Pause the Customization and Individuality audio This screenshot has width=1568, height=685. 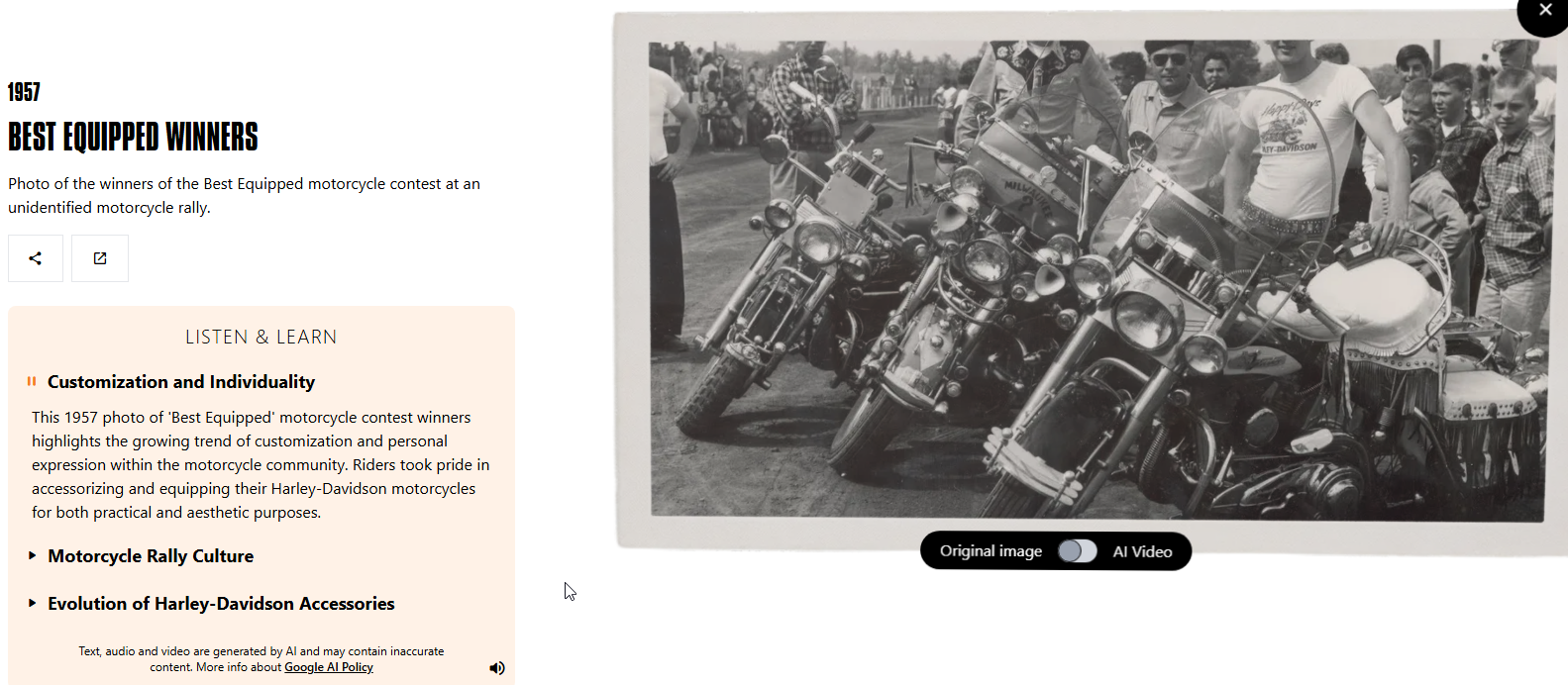pos(32,381)
